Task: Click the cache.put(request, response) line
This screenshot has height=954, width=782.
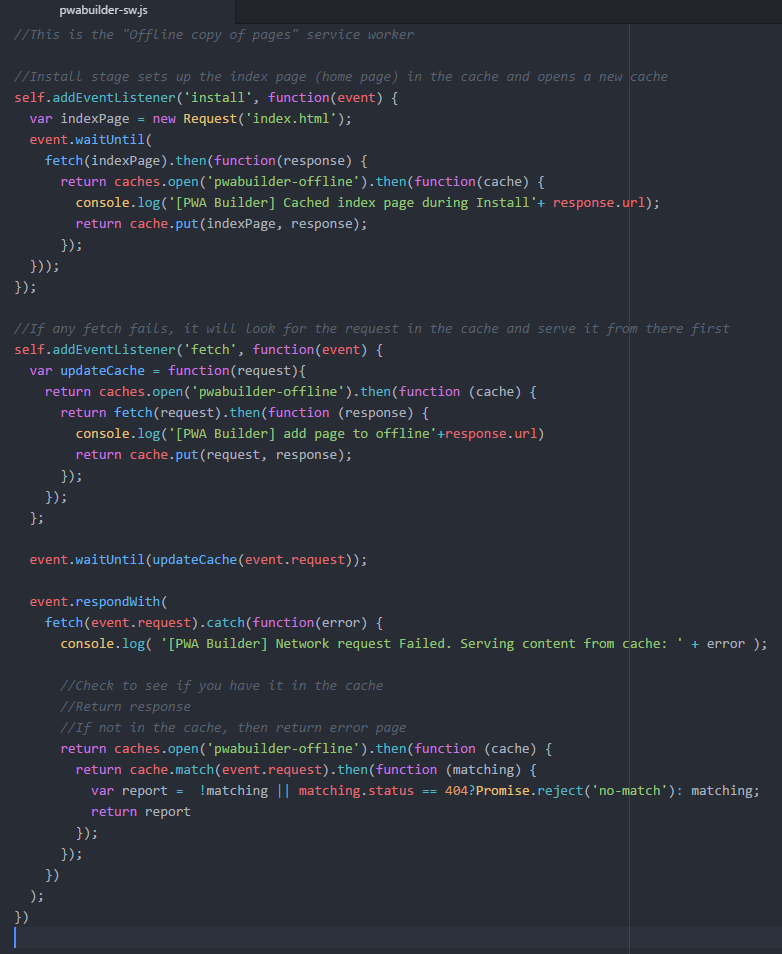Action: click(214, 454)
